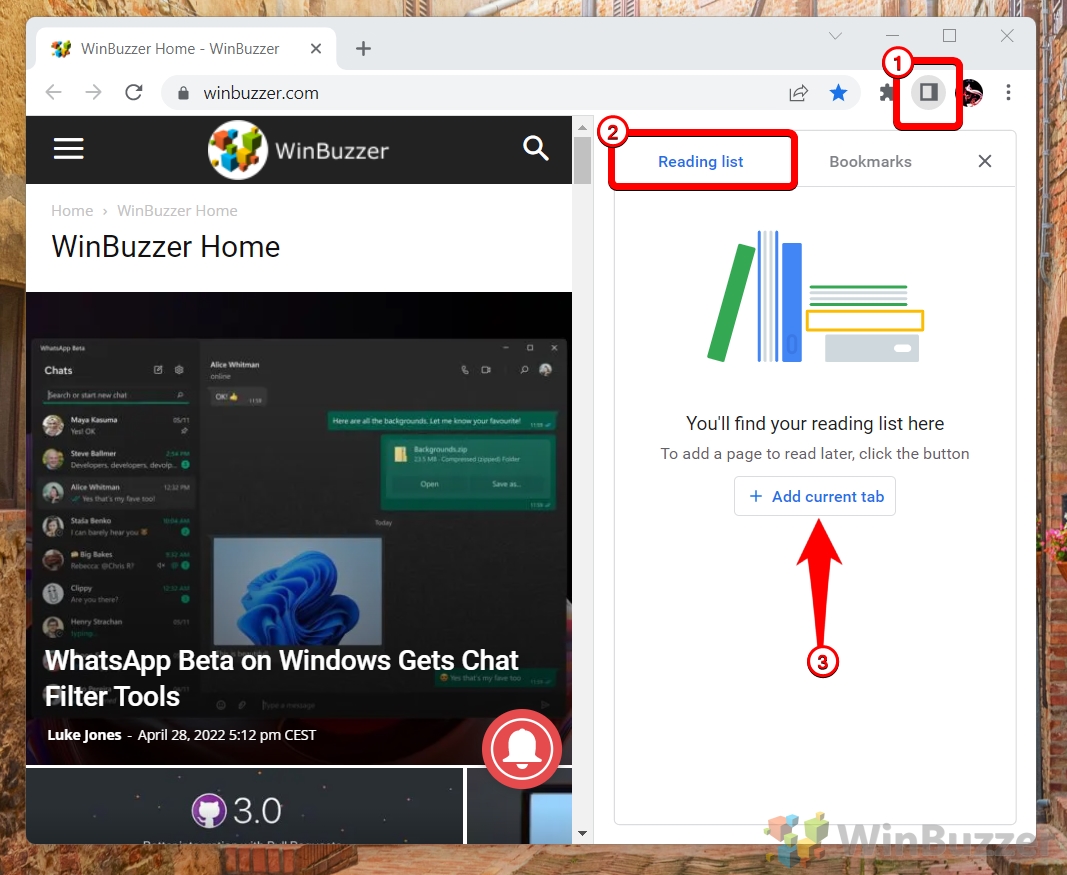Close the side panel

[x=985, y=161]
